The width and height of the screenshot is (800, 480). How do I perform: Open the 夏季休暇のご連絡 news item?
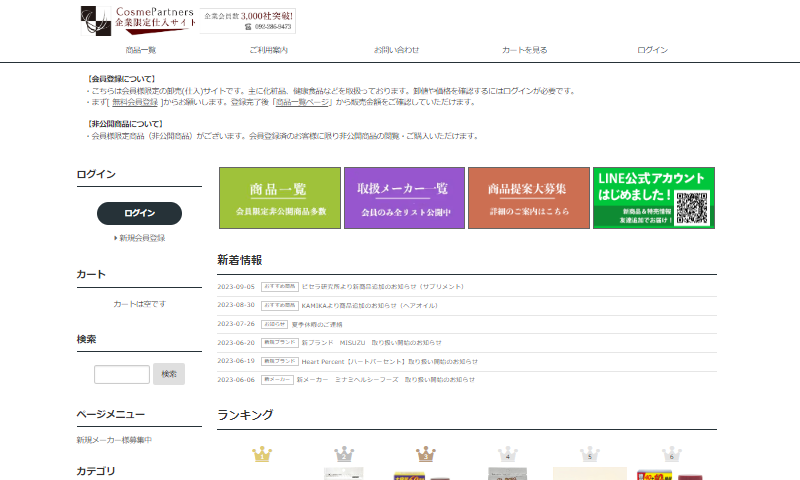coord(317,324)
